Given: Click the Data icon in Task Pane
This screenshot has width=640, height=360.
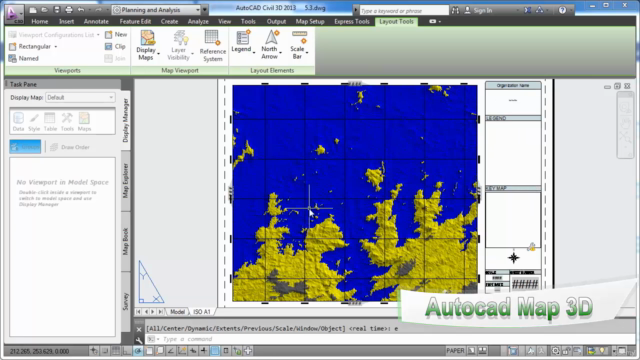Looking at the screenshot, I should 18,122.
